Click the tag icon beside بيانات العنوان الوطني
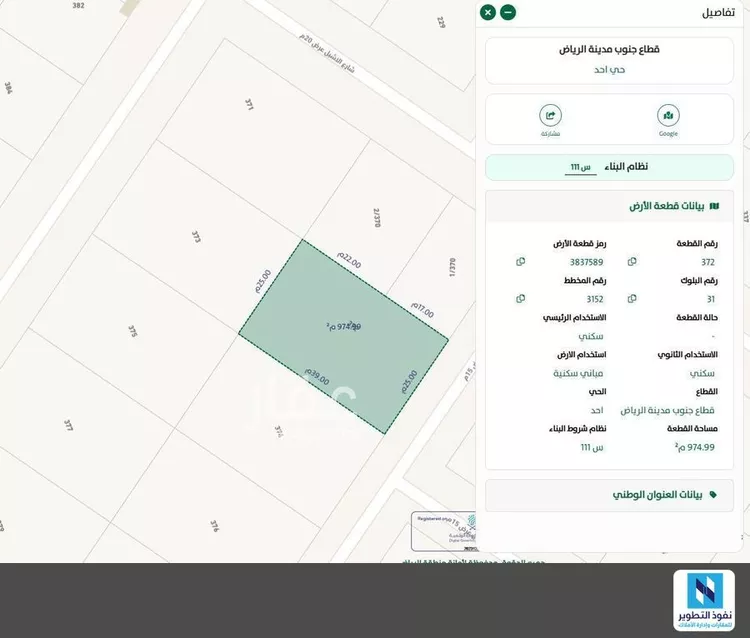The height and width of the screenshot is (638, 750). pos(713,495)
